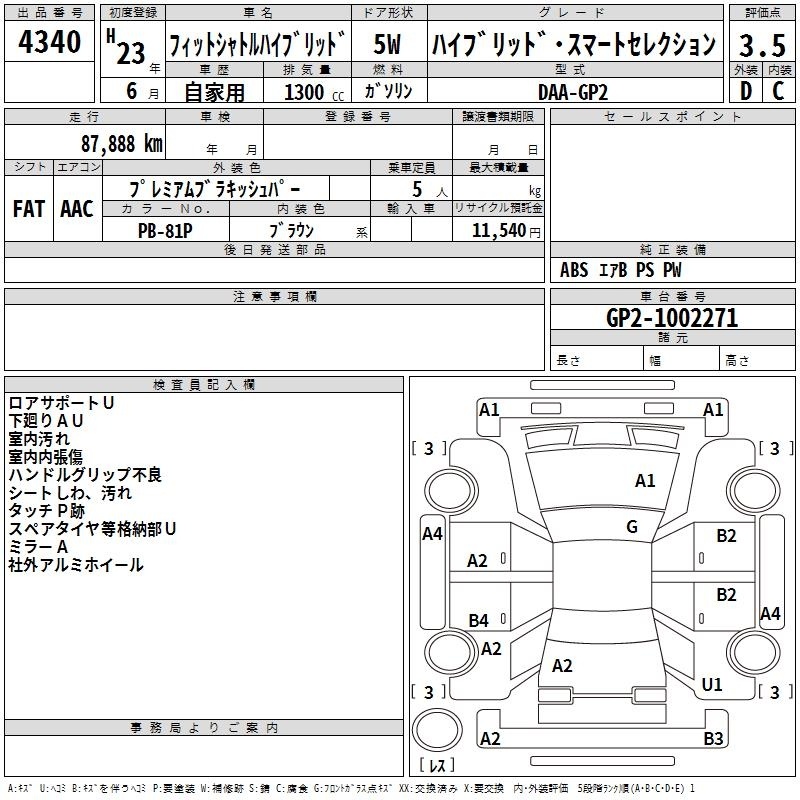This screenshot has width=800, height=800.
Task: Click the G marker on the car diagram
Action: 632,527
